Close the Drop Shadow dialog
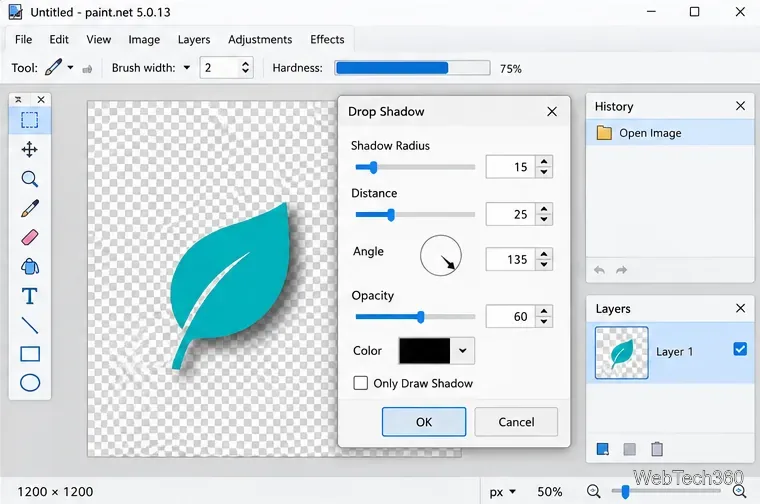This screenshot has height=504, width=760. (552, 111)
